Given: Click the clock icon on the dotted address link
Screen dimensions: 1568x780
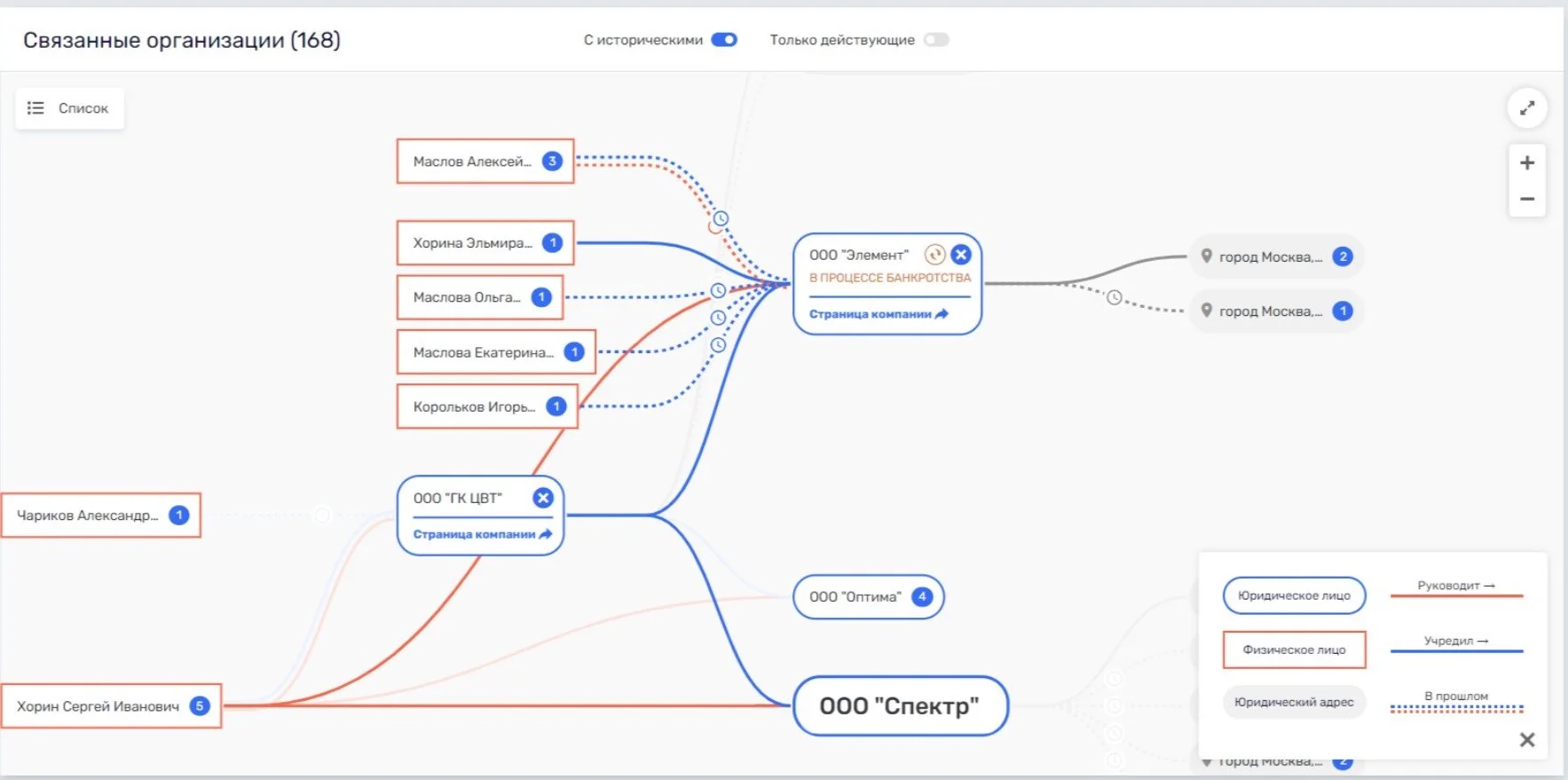Looking at the screenshot, I should point(1115,297).
